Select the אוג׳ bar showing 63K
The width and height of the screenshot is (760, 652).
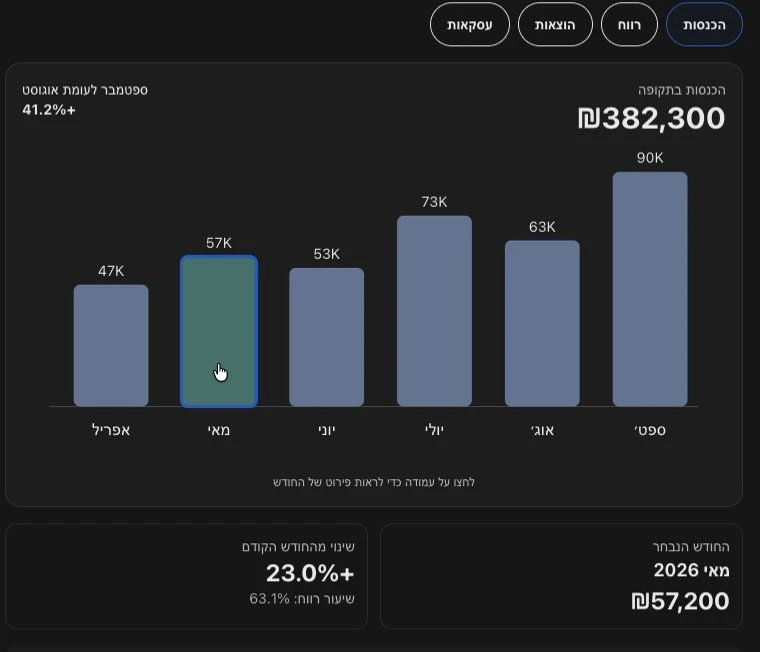click(542, 323)
